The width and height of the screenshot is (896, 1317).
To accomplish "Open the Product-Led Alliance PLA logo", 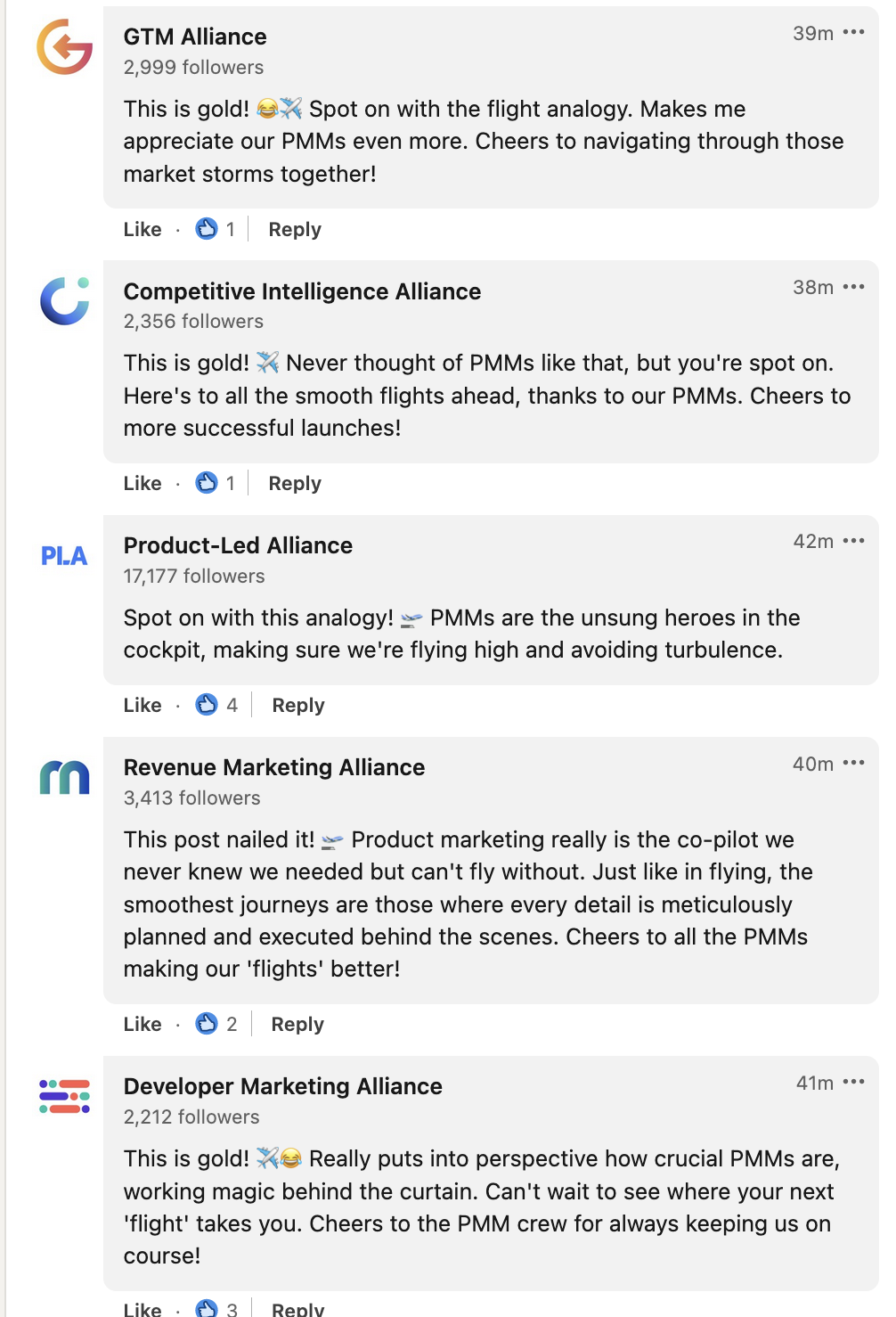I will click(x=64, y=556).
